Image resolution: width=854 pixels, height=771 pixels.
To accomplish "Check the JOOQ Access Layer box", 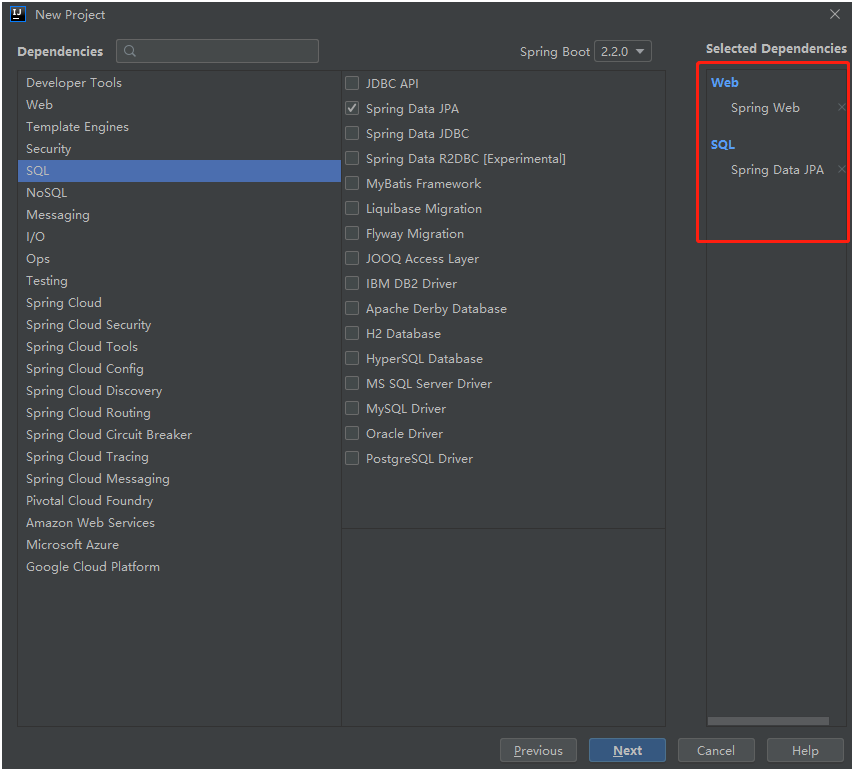I will [x=352, y=258].
